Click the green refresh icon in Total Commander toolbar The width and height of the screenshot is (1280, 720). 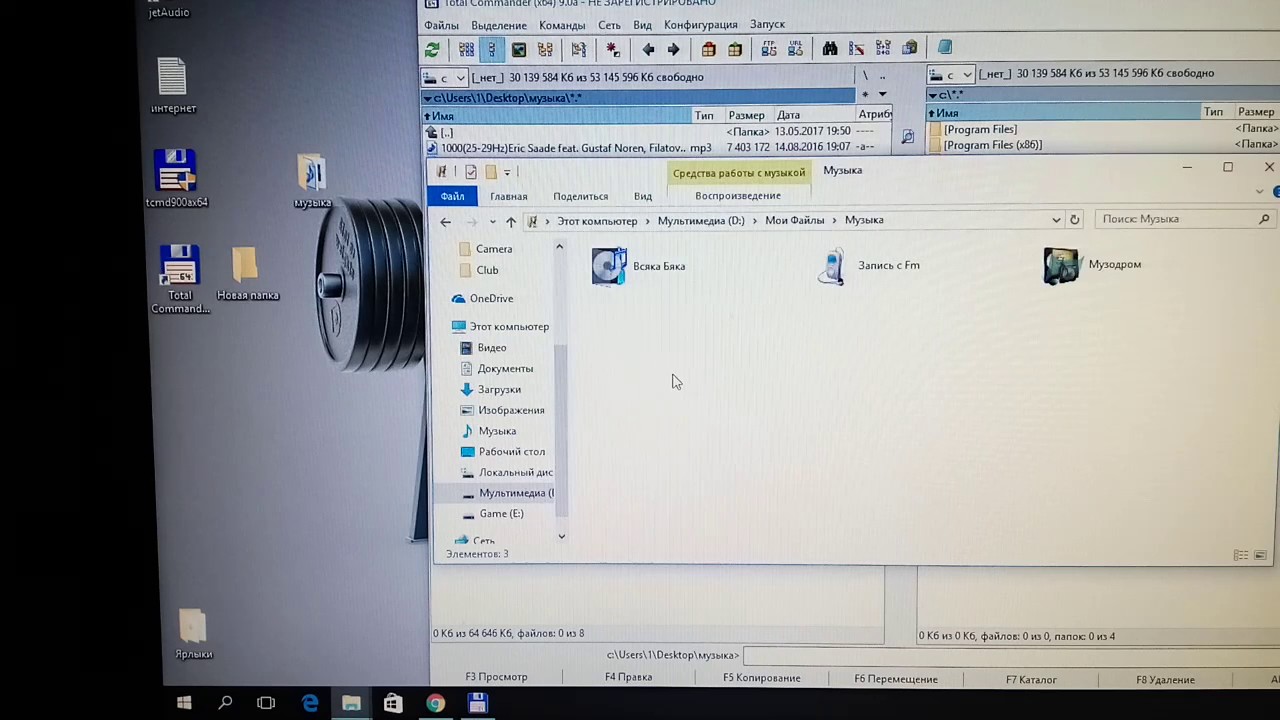(432, 49)
